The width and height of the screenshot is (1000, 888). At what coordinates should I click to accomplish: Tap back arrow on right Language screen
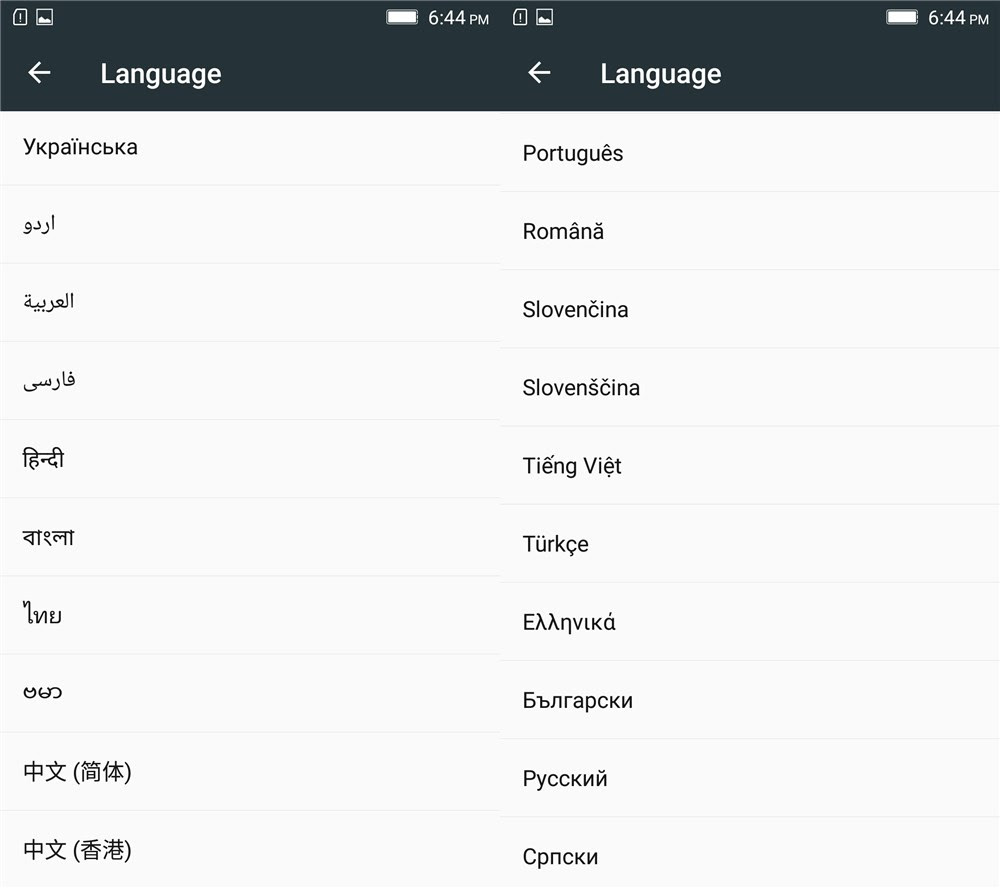(539, 73)
